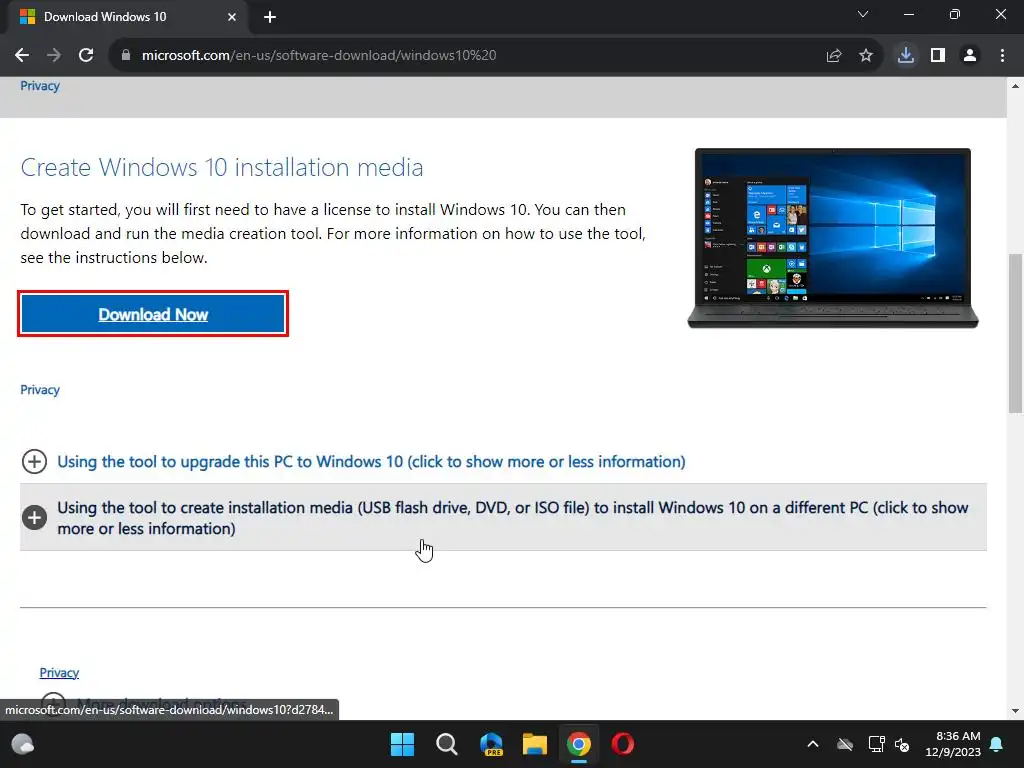The width and height of the screenshot is (1024, 768).
Task: View site security lock info
Action: (x=126, y=56)
